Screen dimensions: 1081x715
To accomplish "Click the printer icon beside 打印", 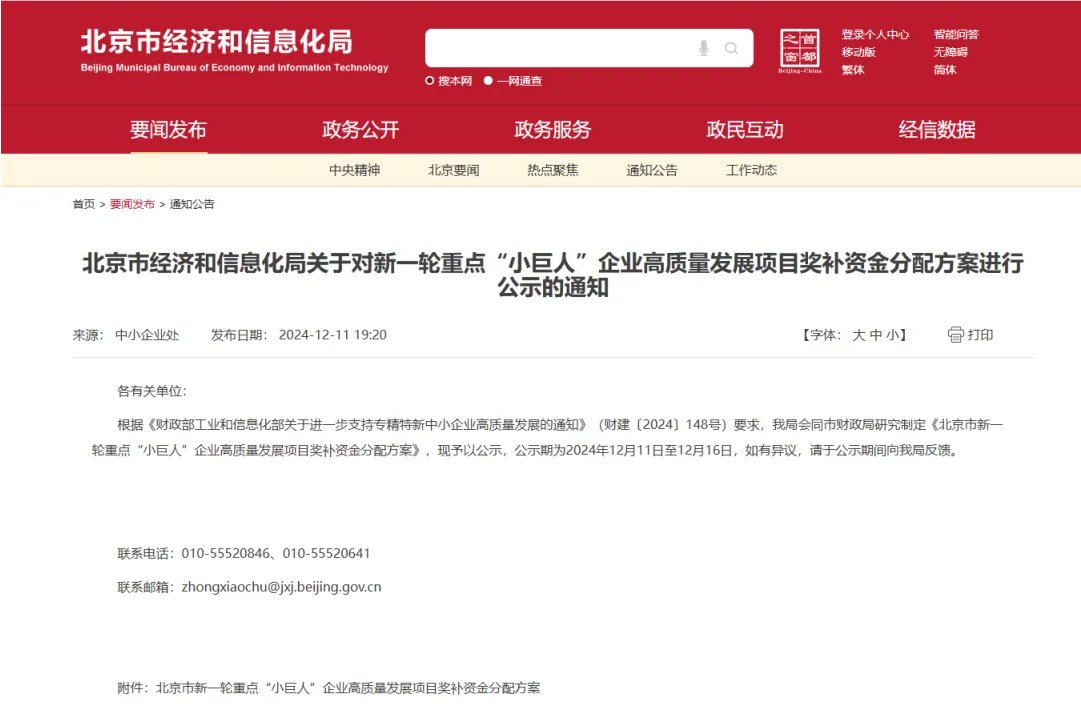I will pos(955,335).
